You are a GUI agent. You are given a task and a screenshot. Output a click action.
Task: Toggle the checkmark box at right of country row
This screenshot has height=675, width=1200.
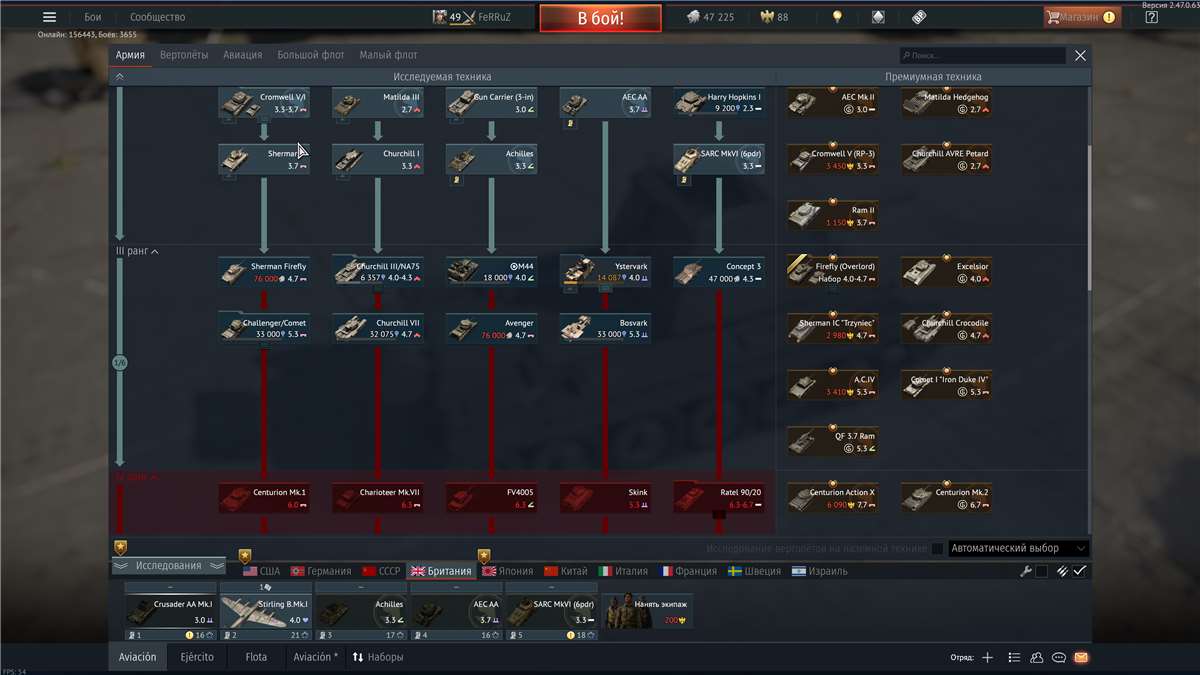(1079, 571)
